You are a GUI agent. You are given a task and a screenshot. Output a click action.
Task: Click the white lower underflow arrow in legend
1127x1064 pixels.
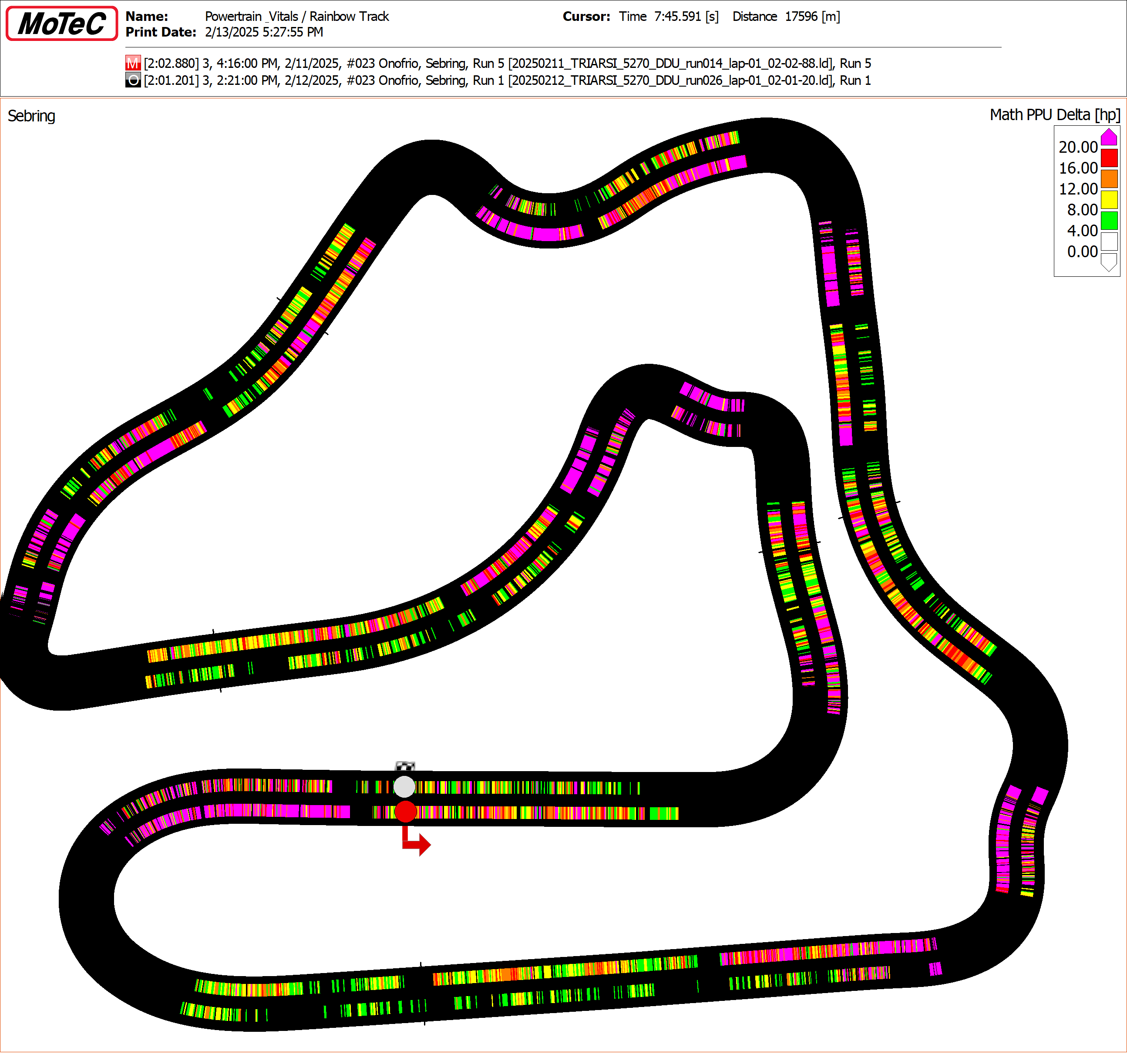[x=1109, y=262]
